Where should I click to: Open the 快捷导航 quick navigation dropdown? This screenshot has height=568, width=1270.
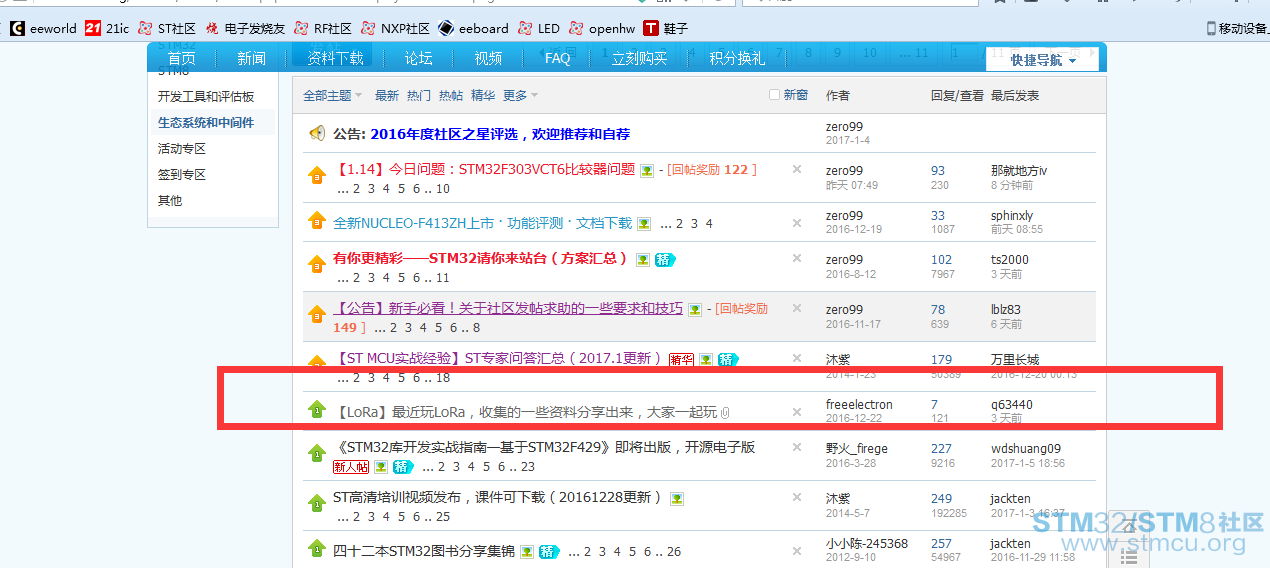[x=1042, y=60]
